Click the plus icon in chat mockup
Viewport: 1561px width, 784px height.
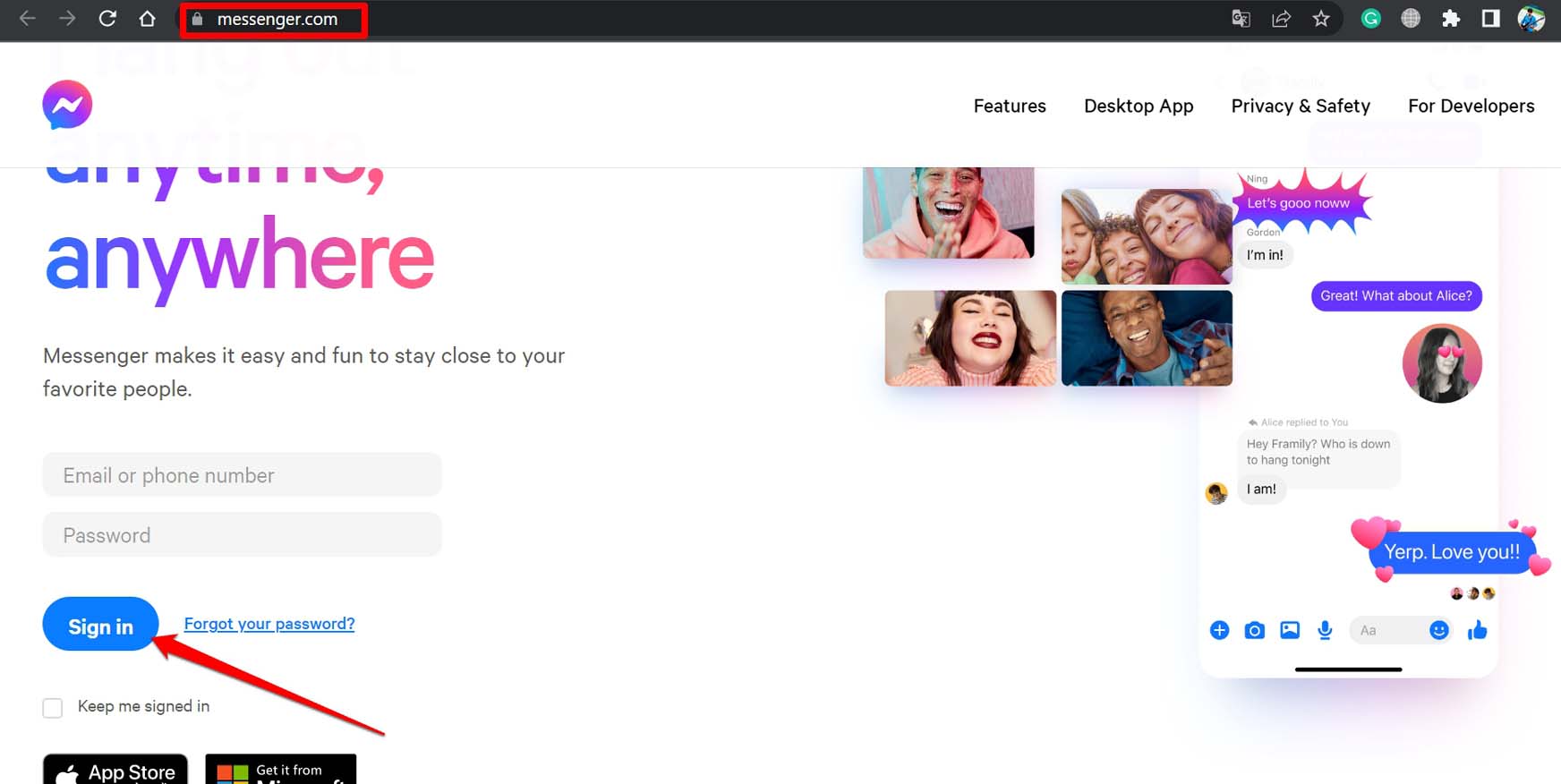tap(1219, 630)
